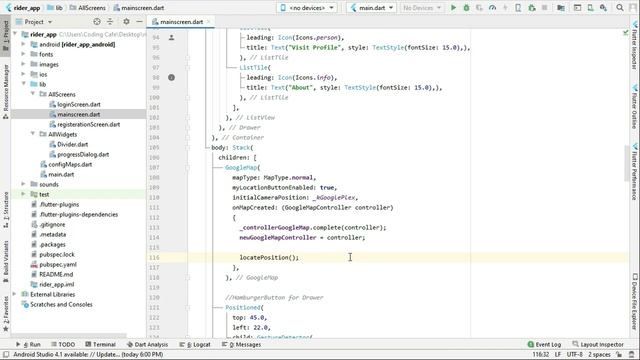Image resolution: width=640 pixels, height=360 pixels.
Task: Start debugging with the green bug icon
Action: [x=466, y=8]
